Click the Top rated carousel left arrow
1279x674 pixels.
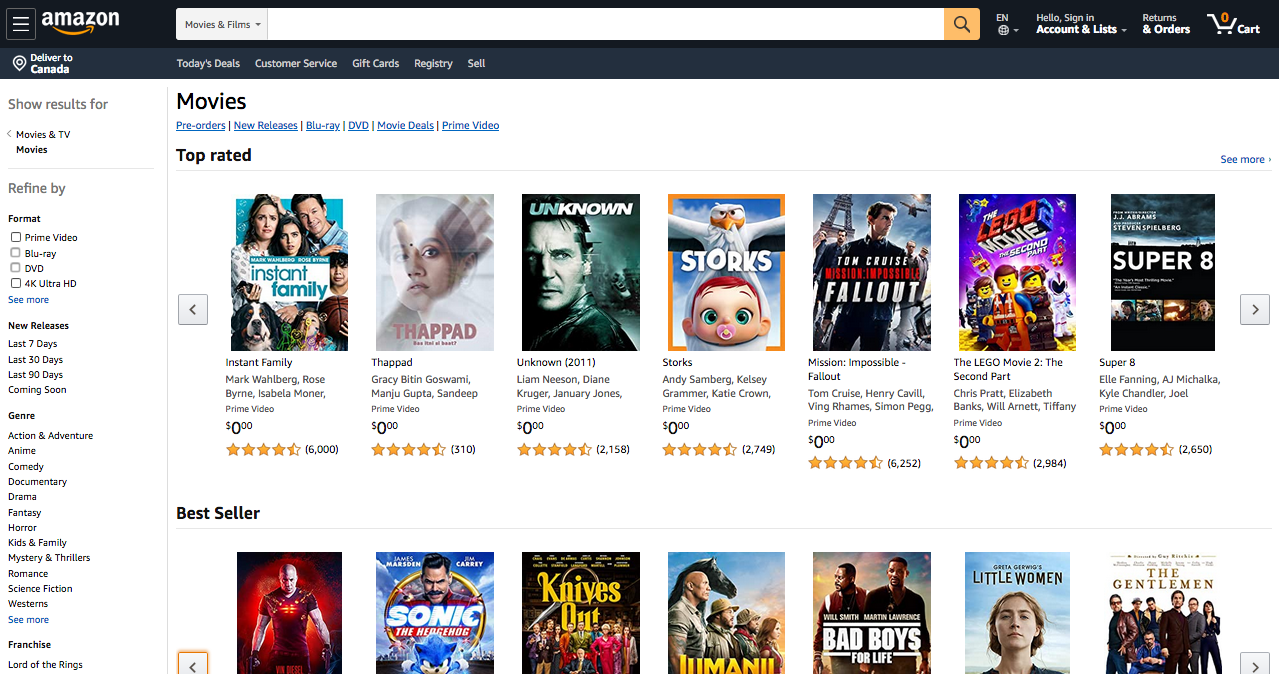coord(192,309)
